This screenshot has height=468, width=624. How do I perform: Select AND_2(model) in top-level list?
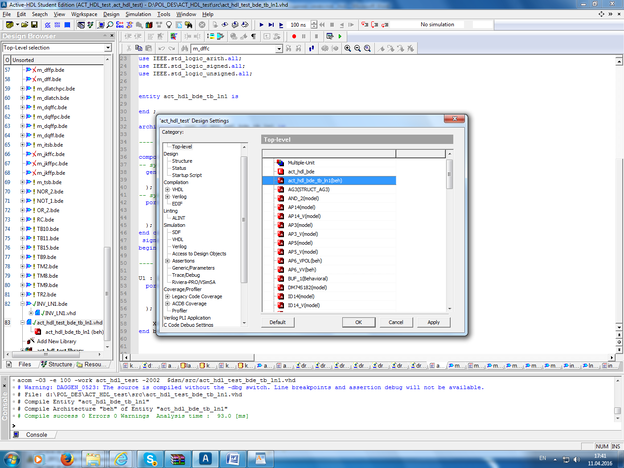pos(303,198)
